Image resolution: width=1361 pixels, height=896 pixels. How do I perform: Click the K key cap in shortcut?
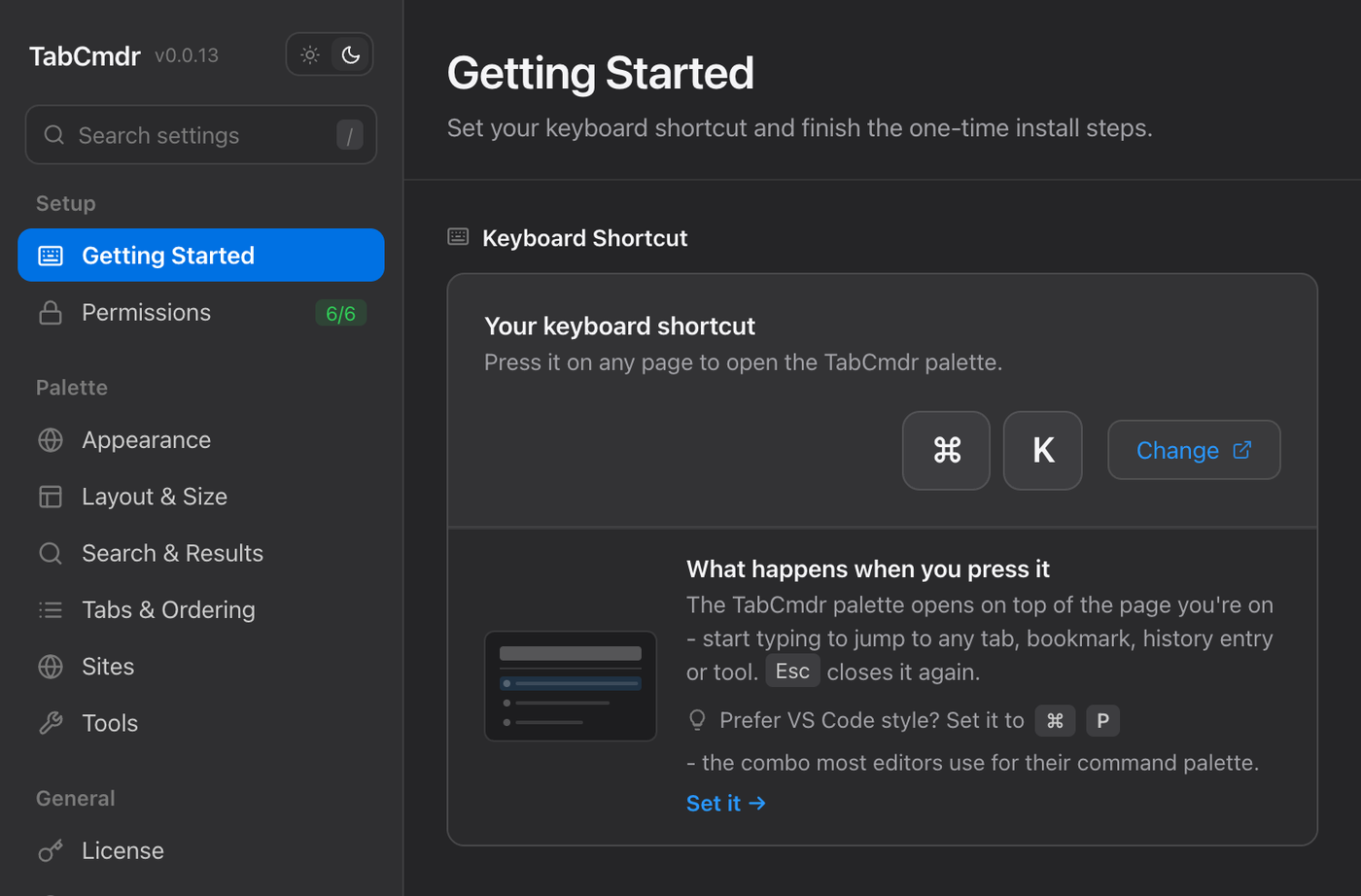coord(1043,451)
